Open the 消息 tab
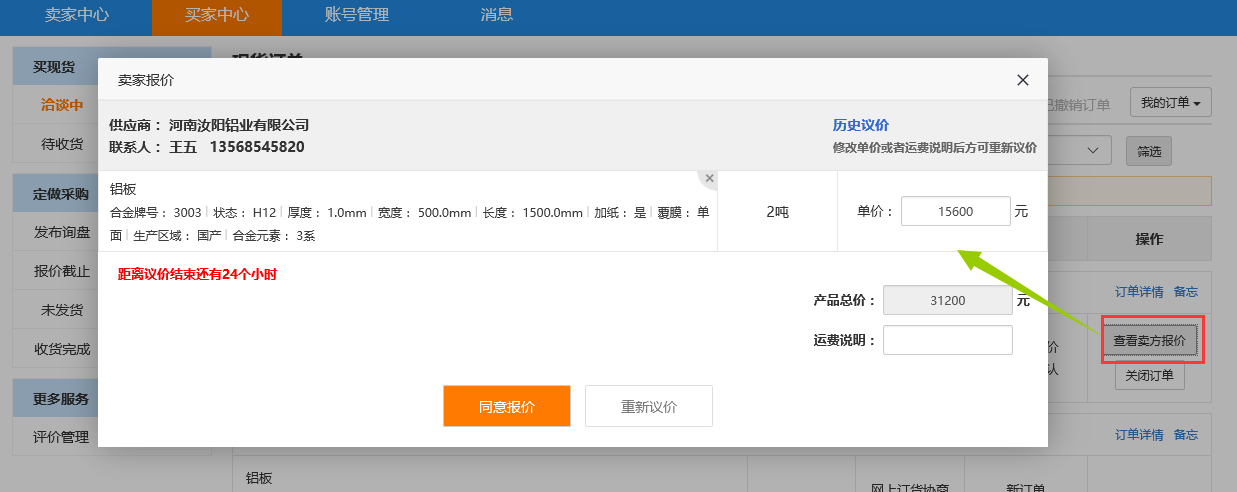This screenshot has width=1237, height=492. coord(497,15)
